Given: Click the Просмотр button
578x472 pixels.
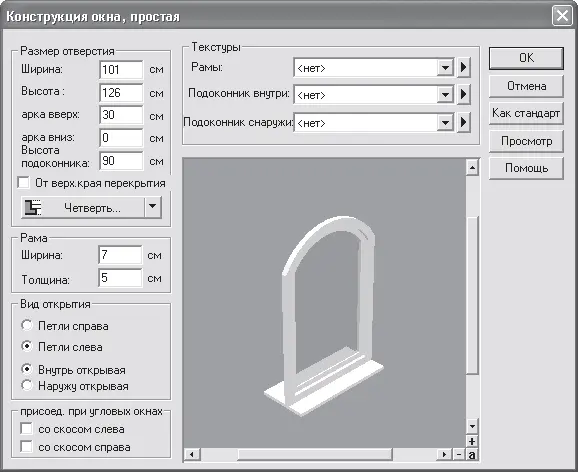Looking at the screenshot, I should 526,141.
